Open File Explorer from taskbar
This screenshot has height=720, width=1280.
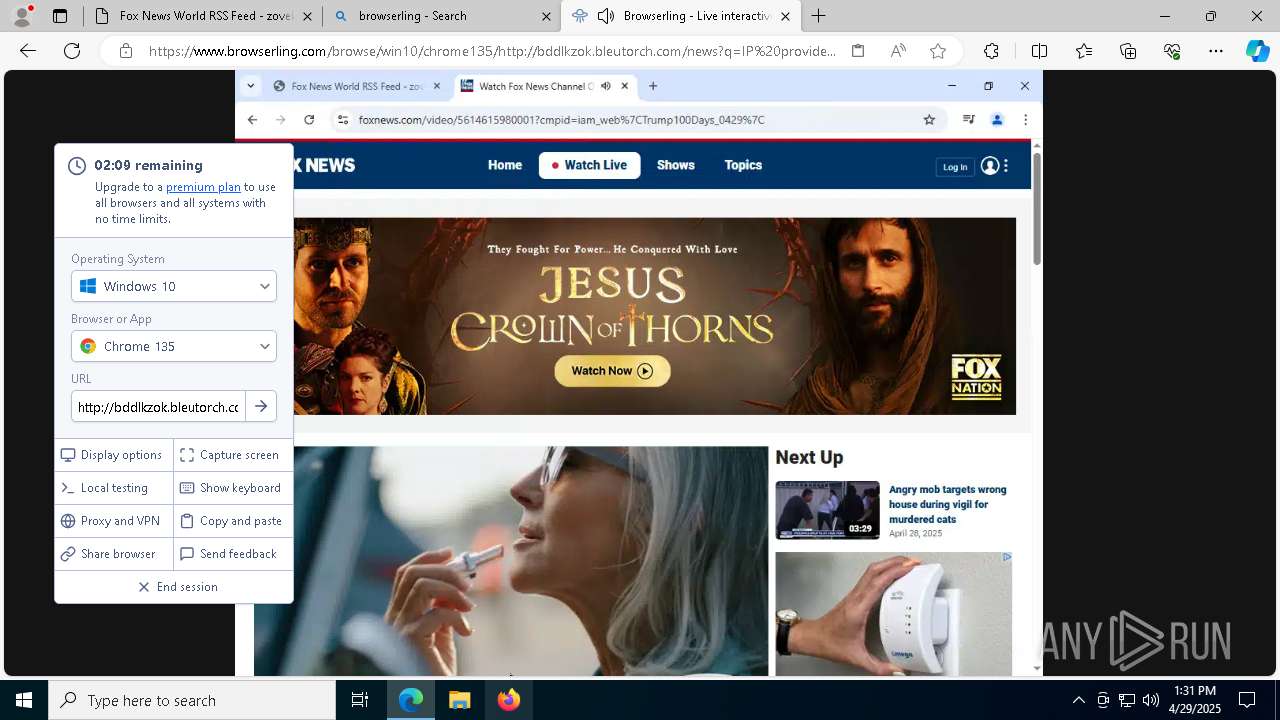point(459,700)
